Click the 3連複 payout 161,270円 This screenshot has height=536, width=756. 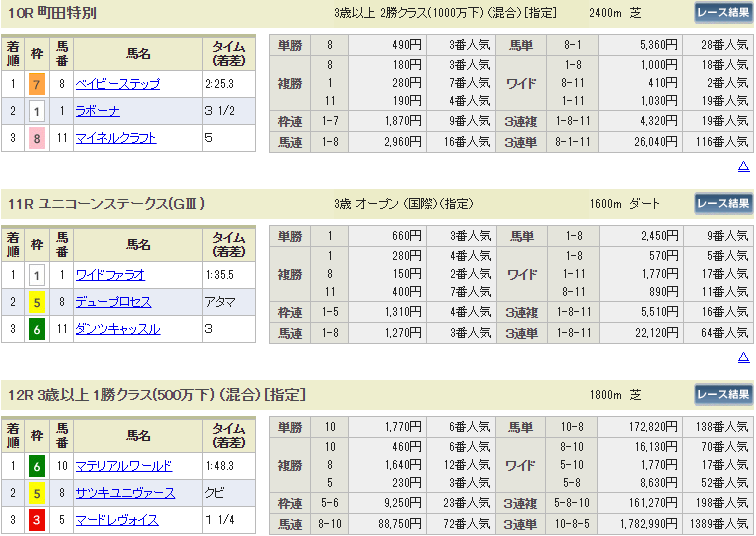click(653, 503)
